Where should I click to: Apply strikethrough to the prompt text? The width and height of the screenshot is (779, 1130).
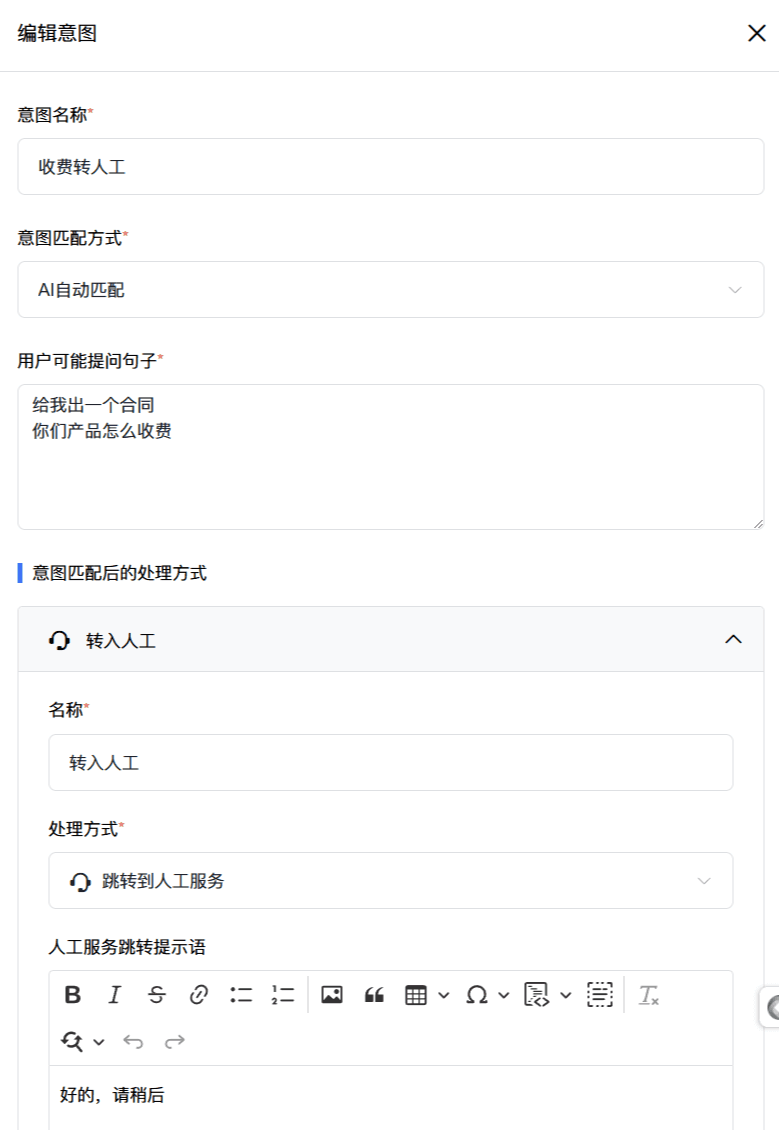click(157, 995)
